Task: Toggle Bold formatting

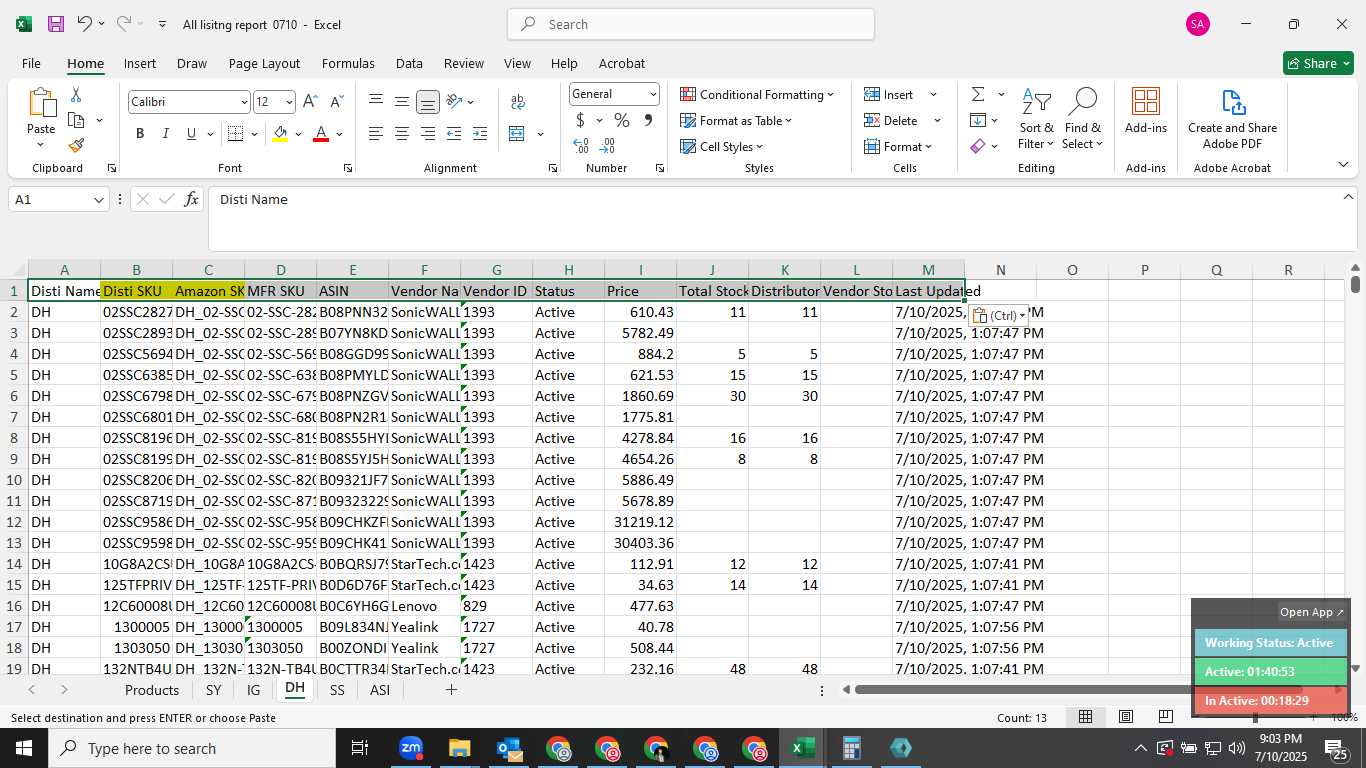Action: coord(140,134)
